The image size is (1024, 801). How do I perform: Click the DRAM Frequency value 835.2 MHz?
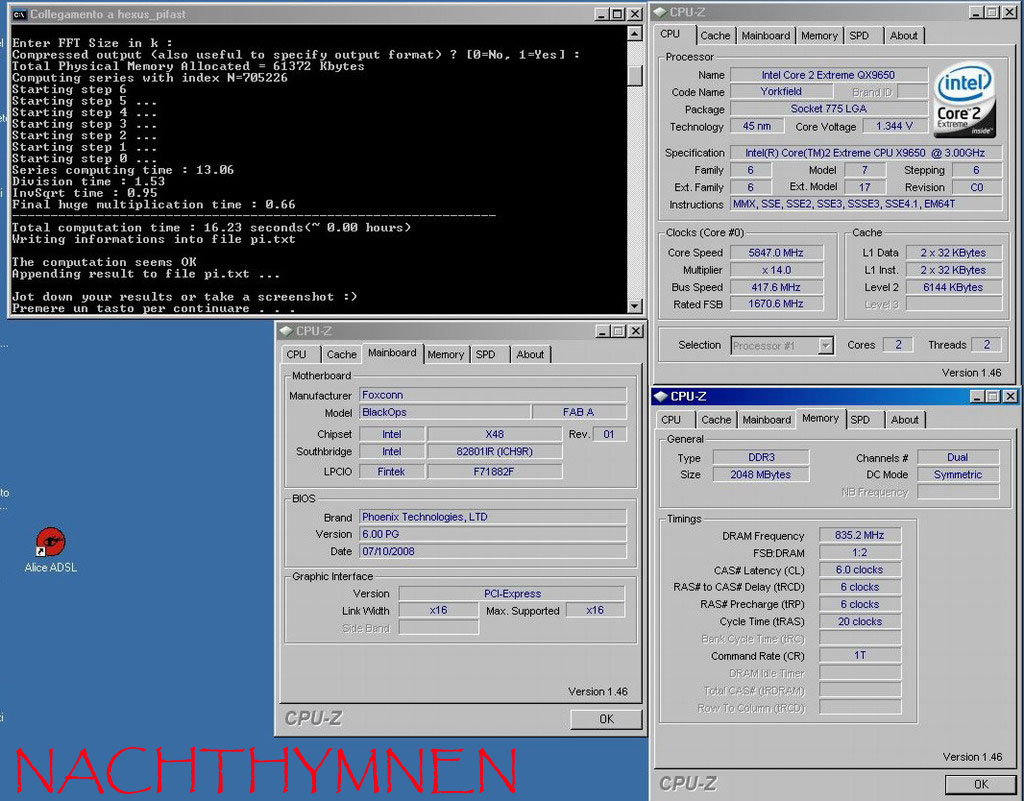tap(859, 535)
